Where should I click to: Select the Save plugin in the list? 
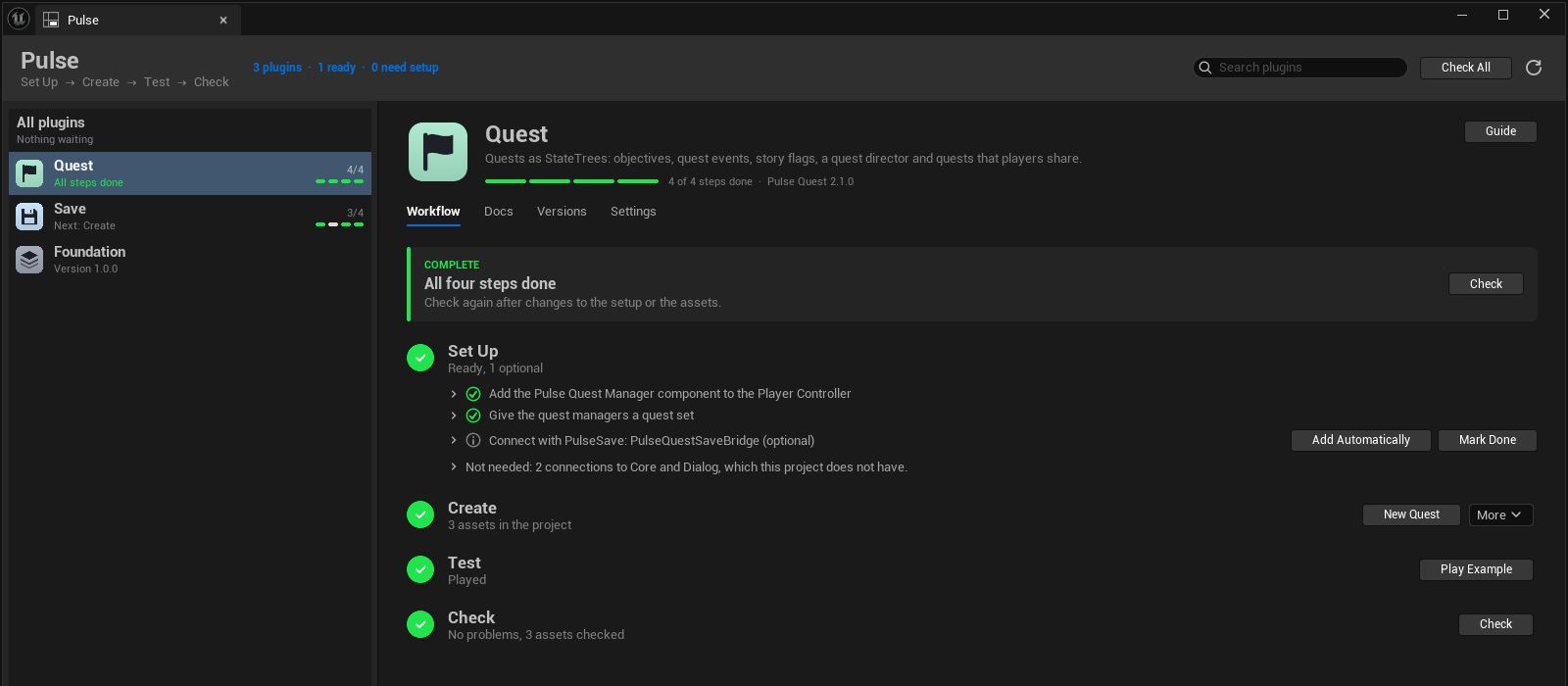(x=190, y=217)
